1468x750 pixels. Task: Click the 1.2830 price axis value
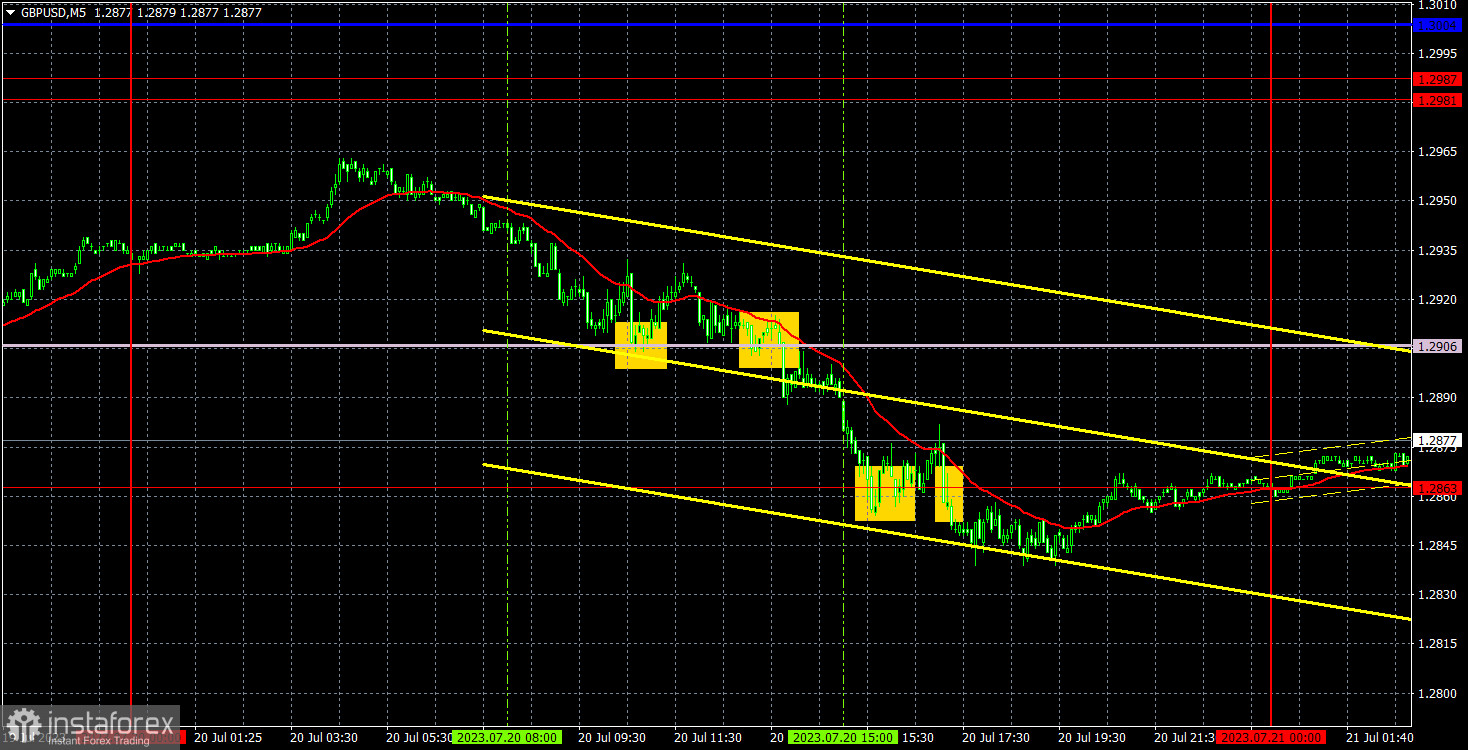[1439, 595]
